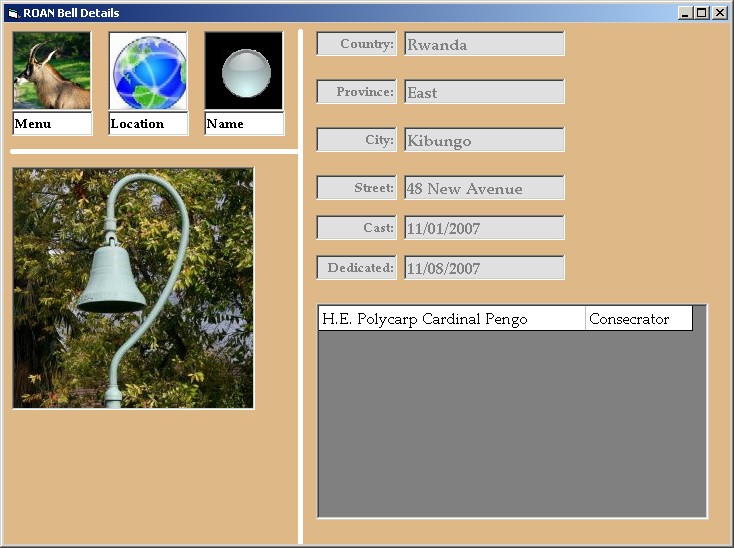Click the City field with Kibungo
This screenshot has height=548, width=734.
[x=484, y=140]
